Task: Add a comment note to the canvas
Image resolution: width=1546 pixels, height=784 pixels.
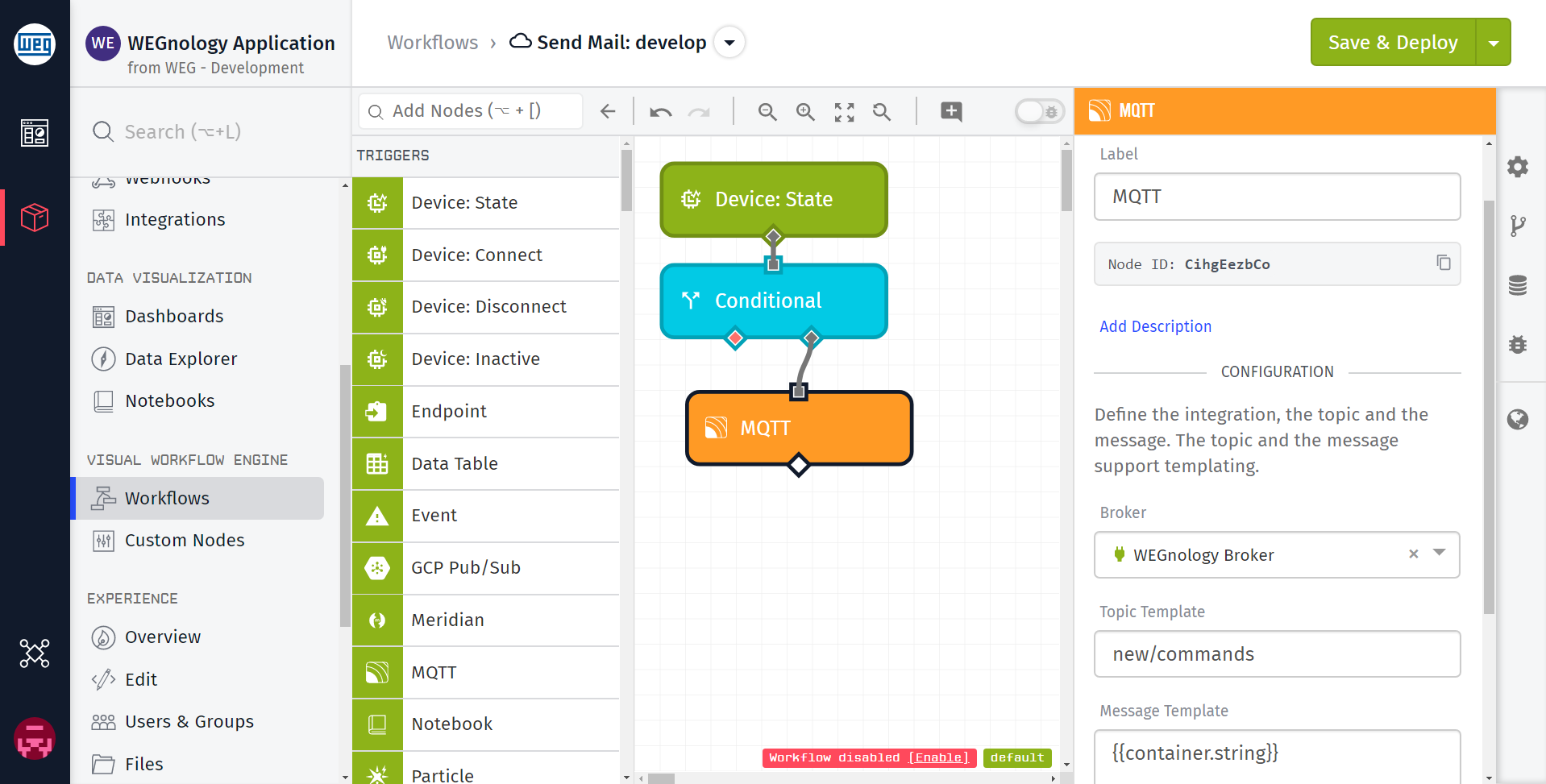Action: coord(951,111)
